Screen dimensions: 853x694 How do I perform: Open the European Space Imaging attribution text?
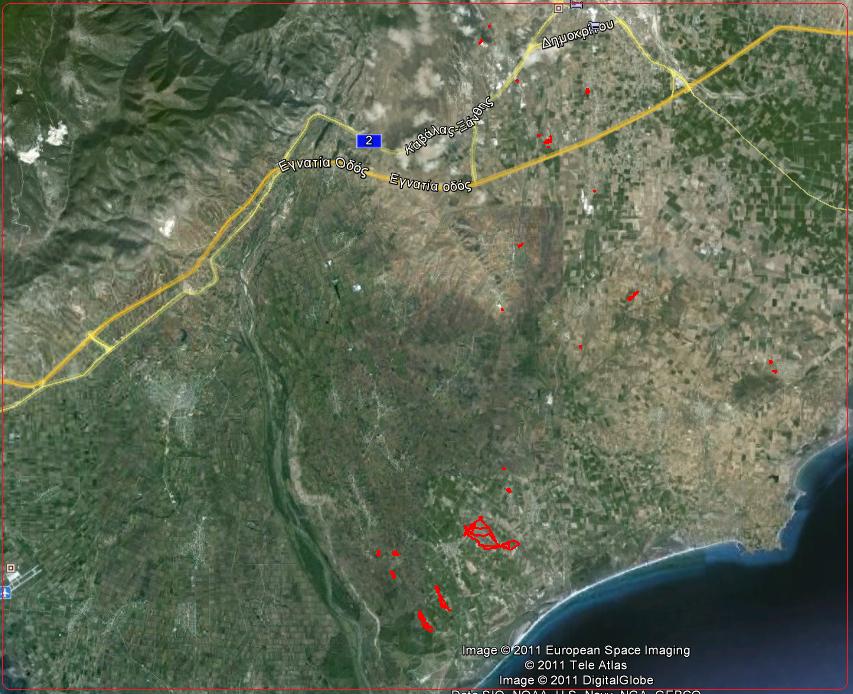[575, 651]
